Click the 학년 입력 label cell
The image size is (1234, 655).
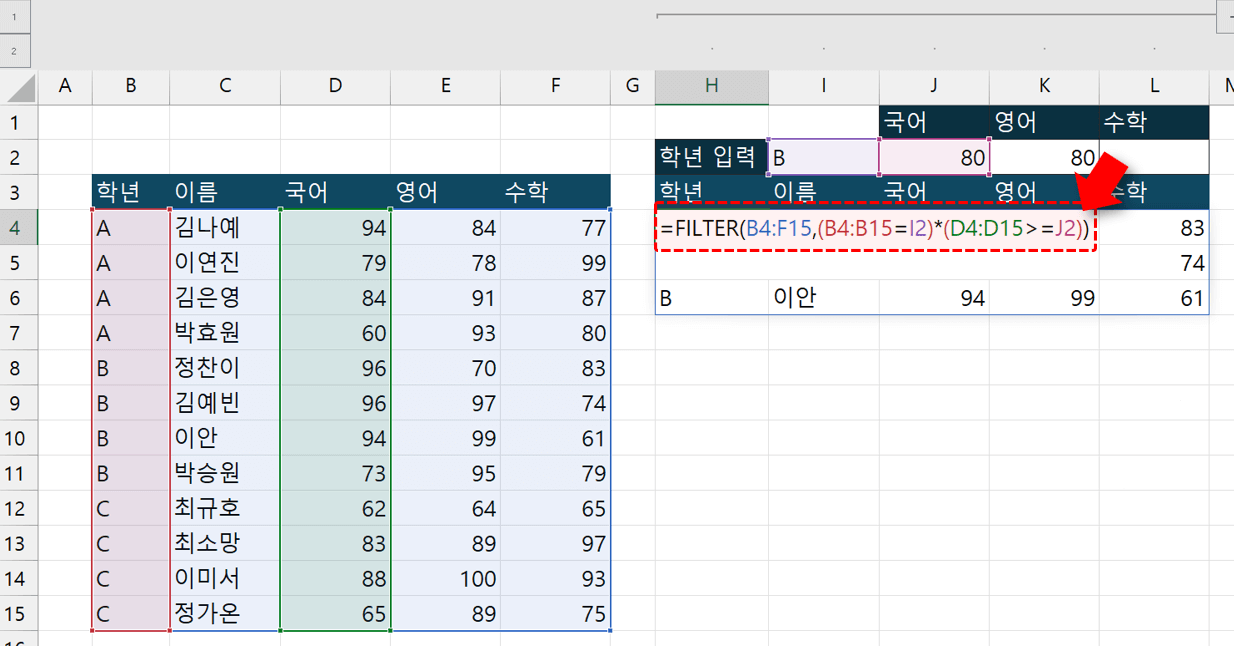point(711,157)
